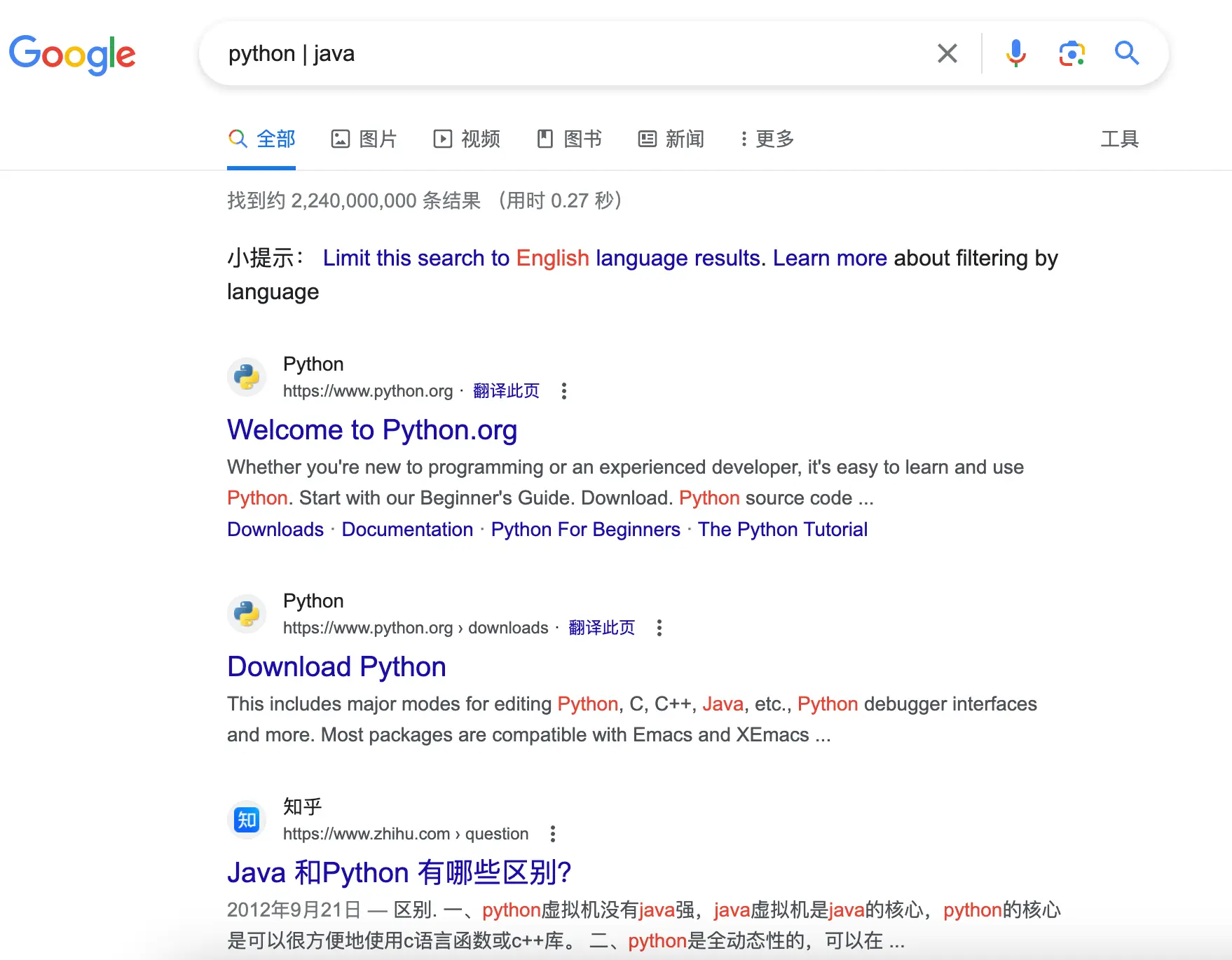Open three-dot menu for Download Python result
Screen dimensions: 1232x960
pos(659,629)
